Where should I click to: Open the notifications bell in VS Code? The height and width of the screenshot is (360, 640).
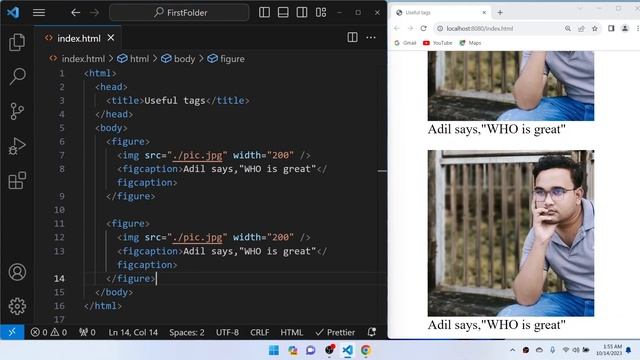[371, 332]
